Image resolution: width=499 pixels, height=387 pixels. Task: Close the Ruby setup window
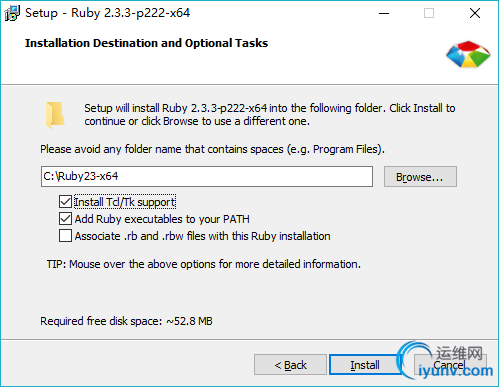tap(475, 13)
